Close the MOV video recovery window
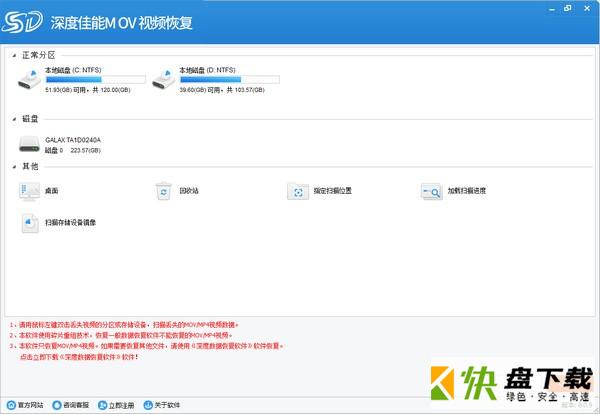Viewport: 600px width, 414px height. tap(587, 8)
